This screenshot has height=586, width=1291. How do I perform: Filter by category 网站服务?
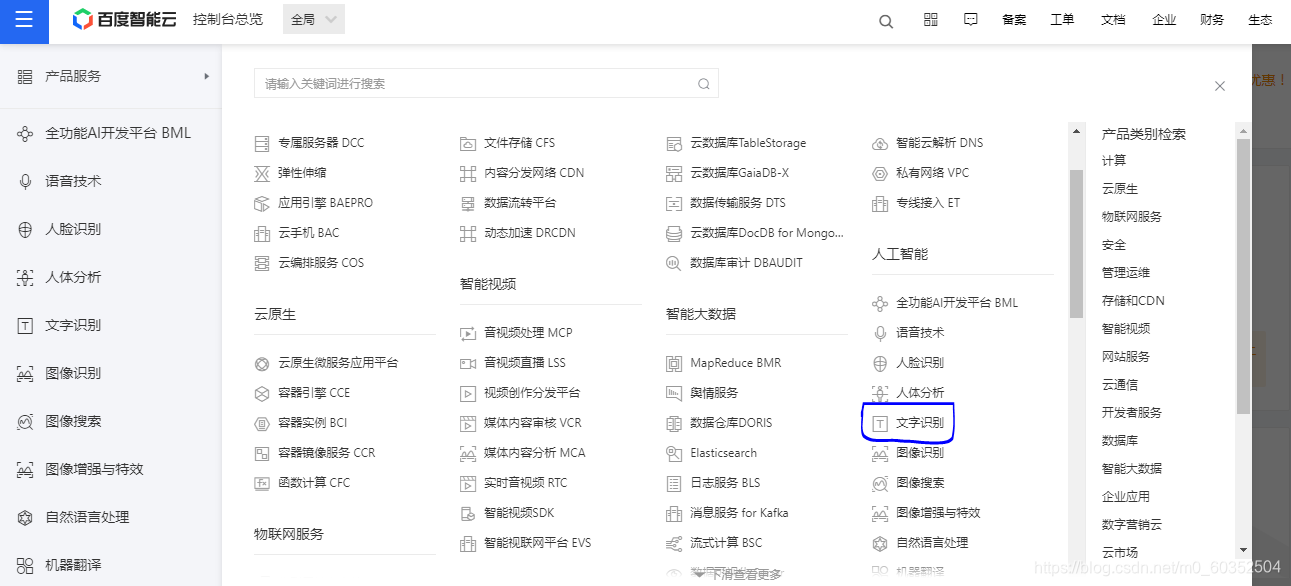point(1126,356)
